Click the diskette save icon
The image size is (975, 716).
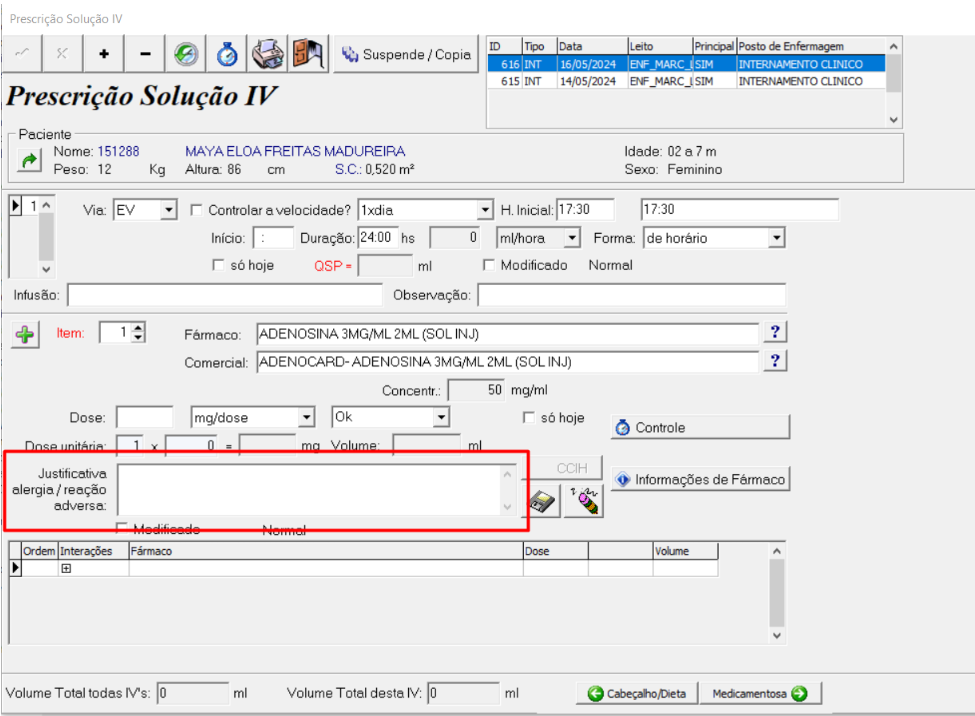click(542, 501)
